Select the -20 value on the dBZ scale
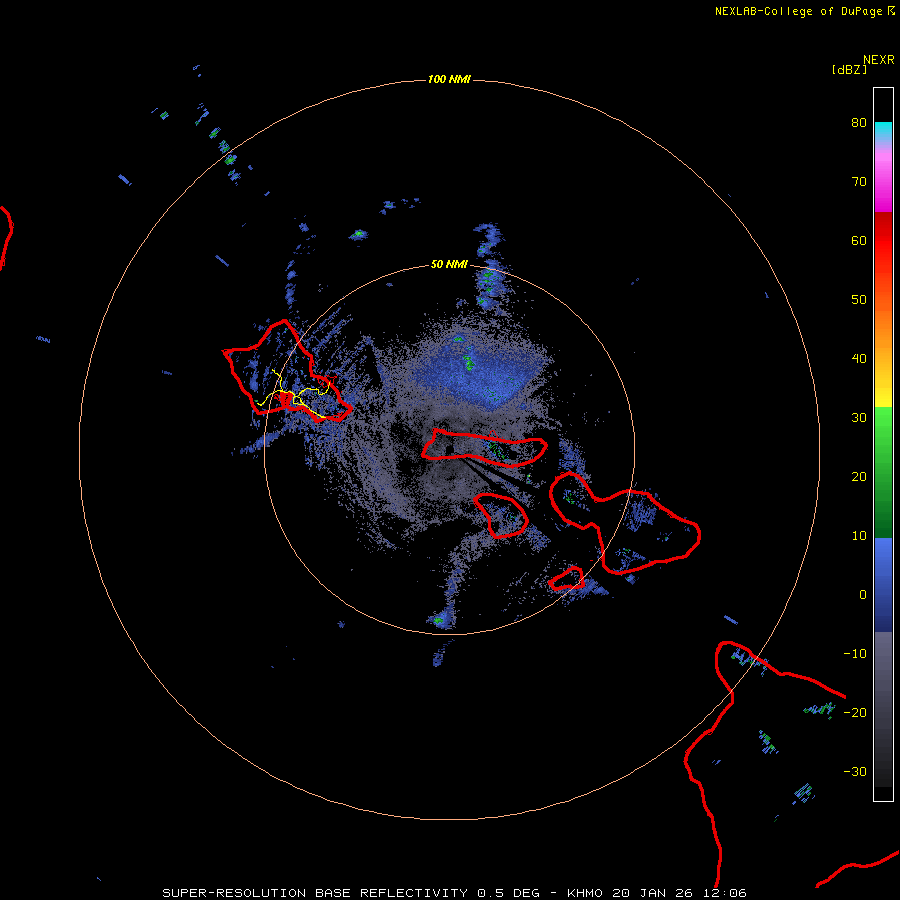This screenshot has width=900, height=900. pos(855,712)
